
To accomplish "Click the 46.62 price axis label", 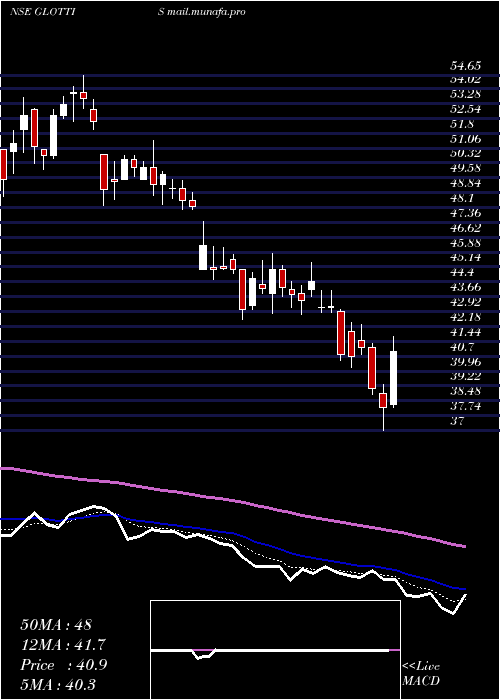I will tap(465, 228).
